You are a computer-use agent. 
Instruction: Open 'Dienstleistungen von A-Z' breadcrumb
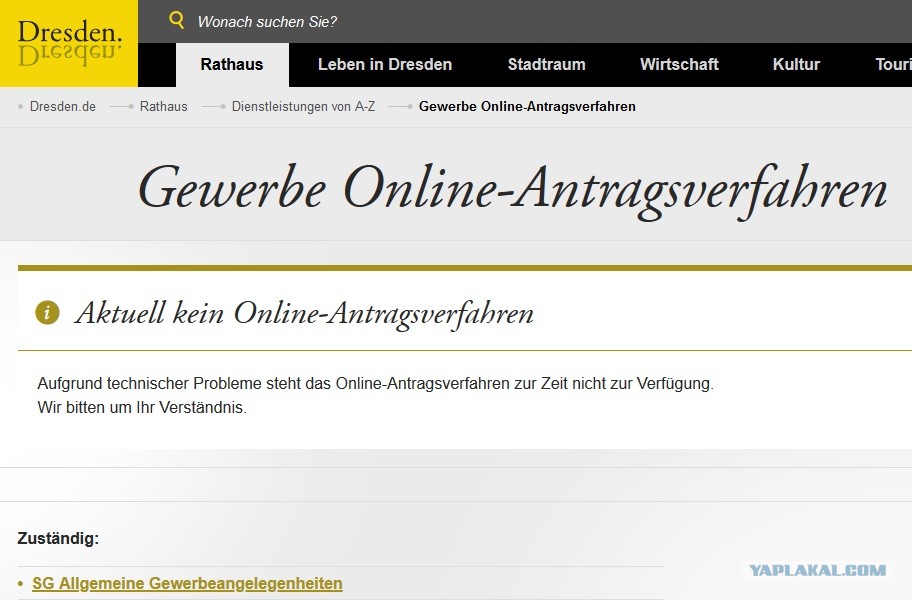304,106
